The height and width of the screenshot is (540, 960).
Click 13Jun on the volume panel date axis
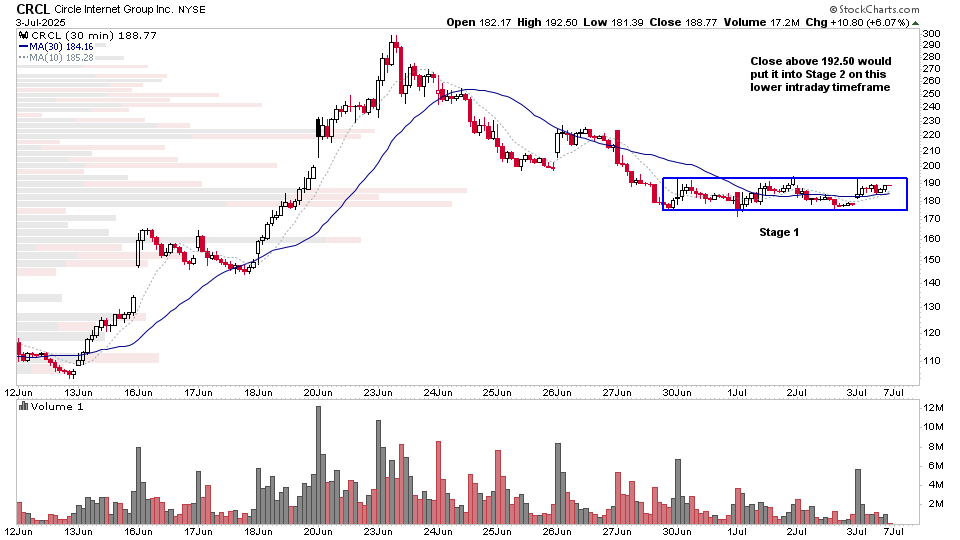coord(78,531)
